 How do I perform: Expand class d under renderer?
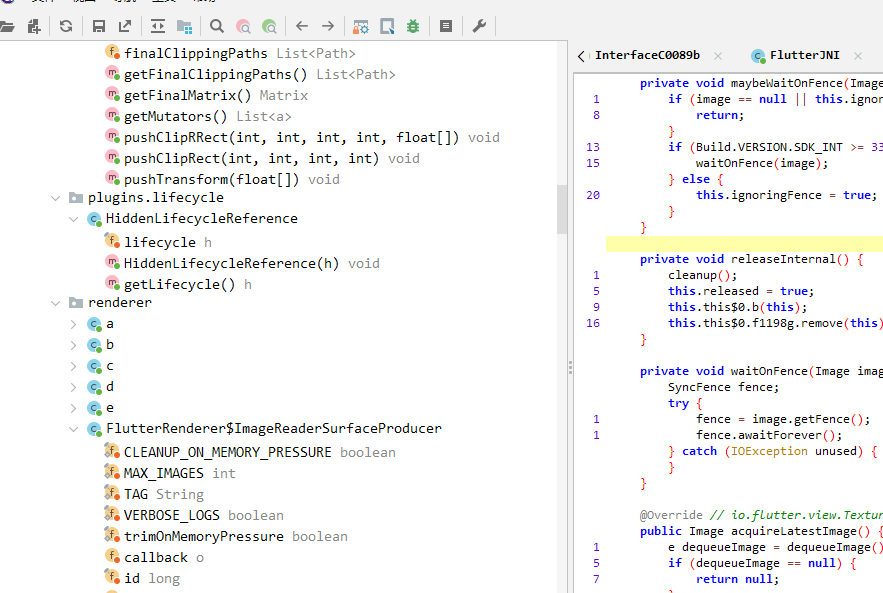[73, 387]
